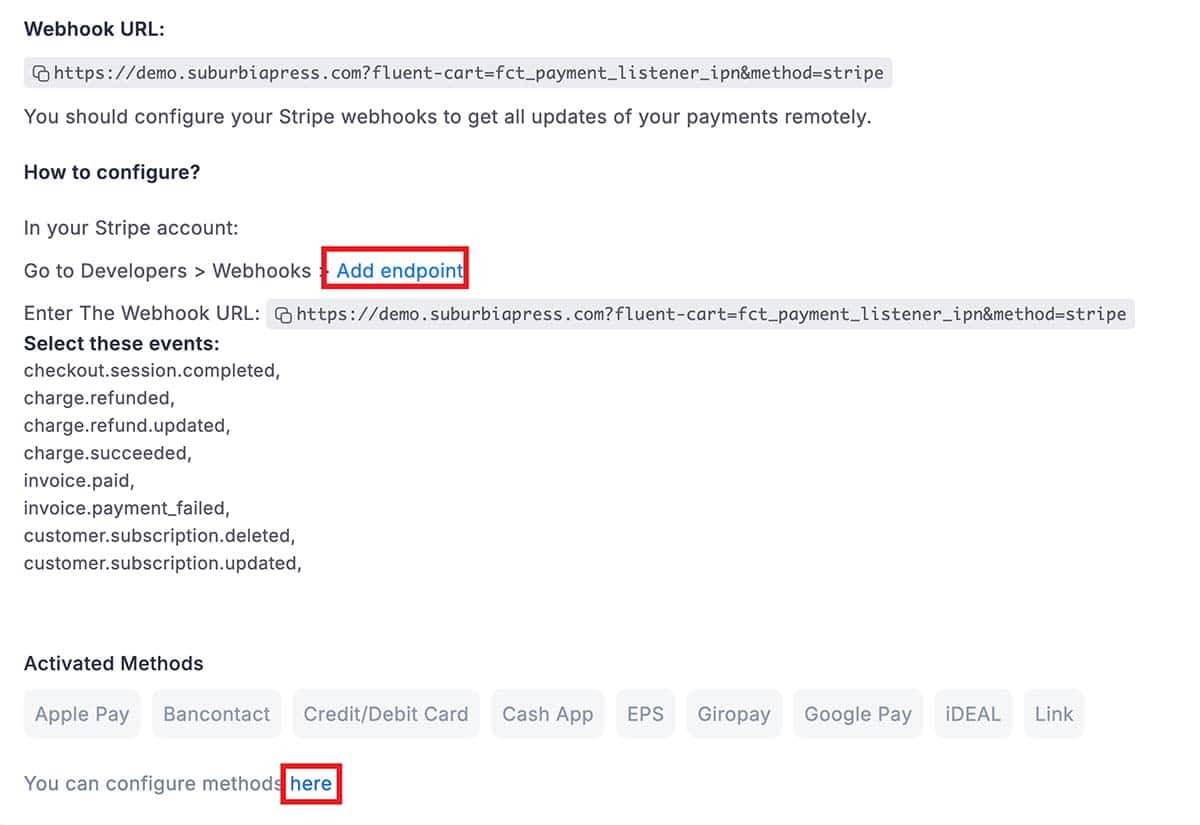Click the charge.succeeded event text

point(107,453)
